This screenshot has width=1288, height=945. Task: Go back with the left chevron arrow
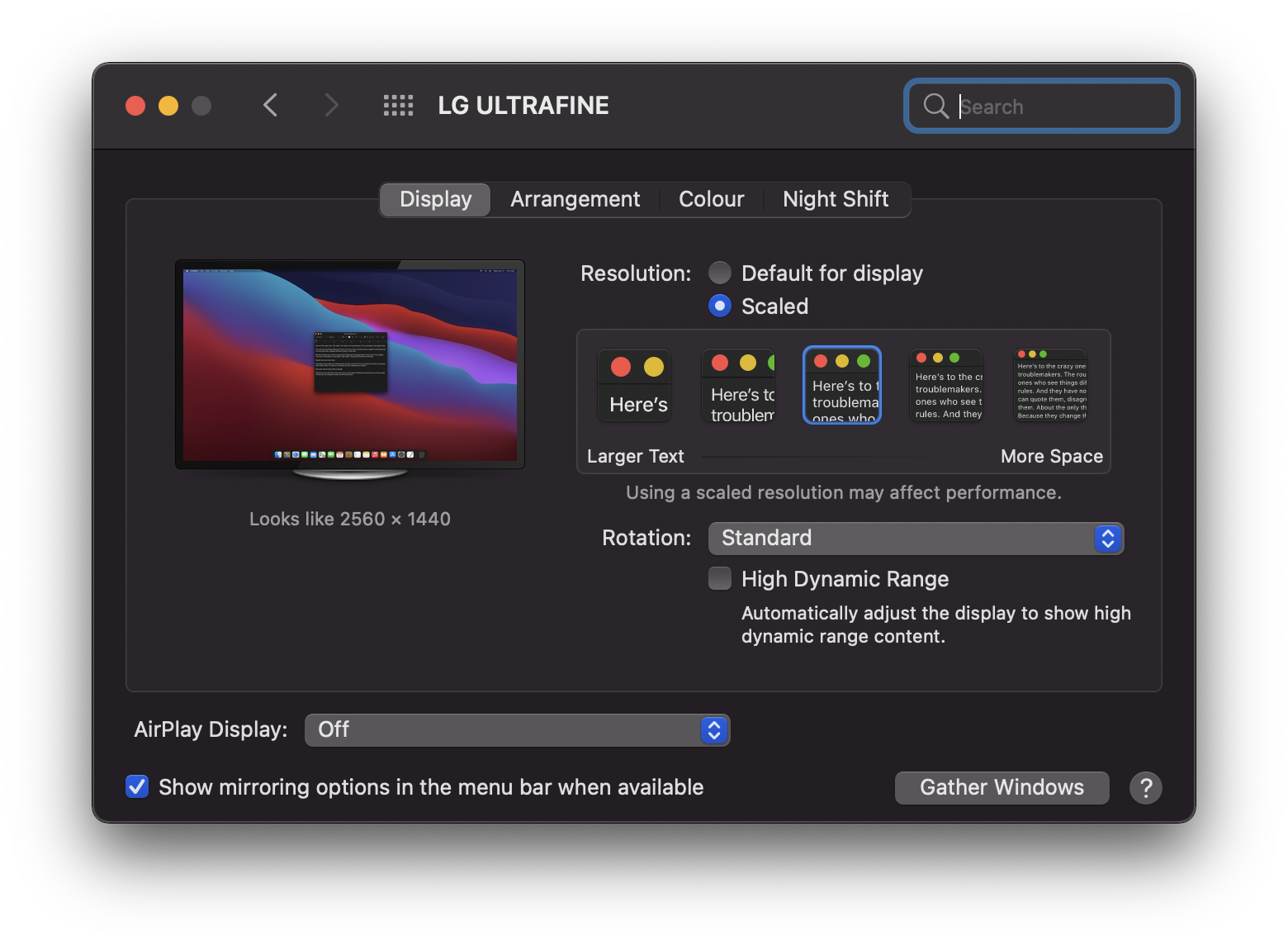click(x=270, y=105)
